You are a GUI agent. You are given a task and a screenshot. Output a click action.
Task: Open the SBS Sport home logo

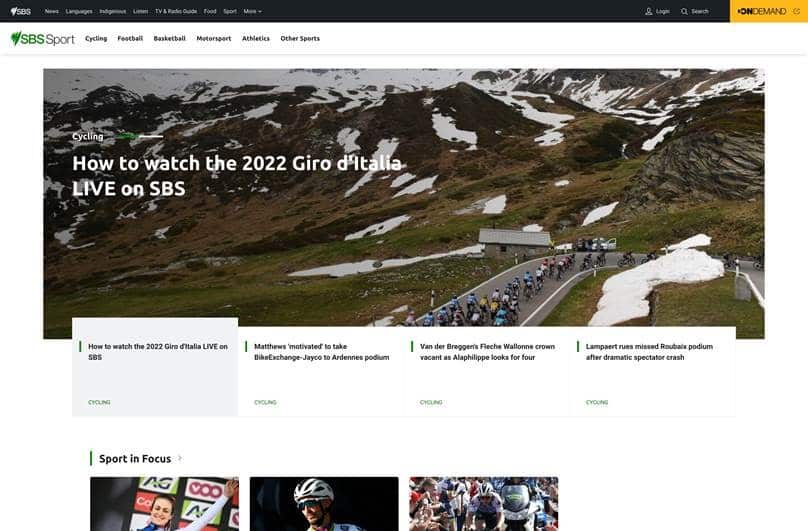[42, 38]
